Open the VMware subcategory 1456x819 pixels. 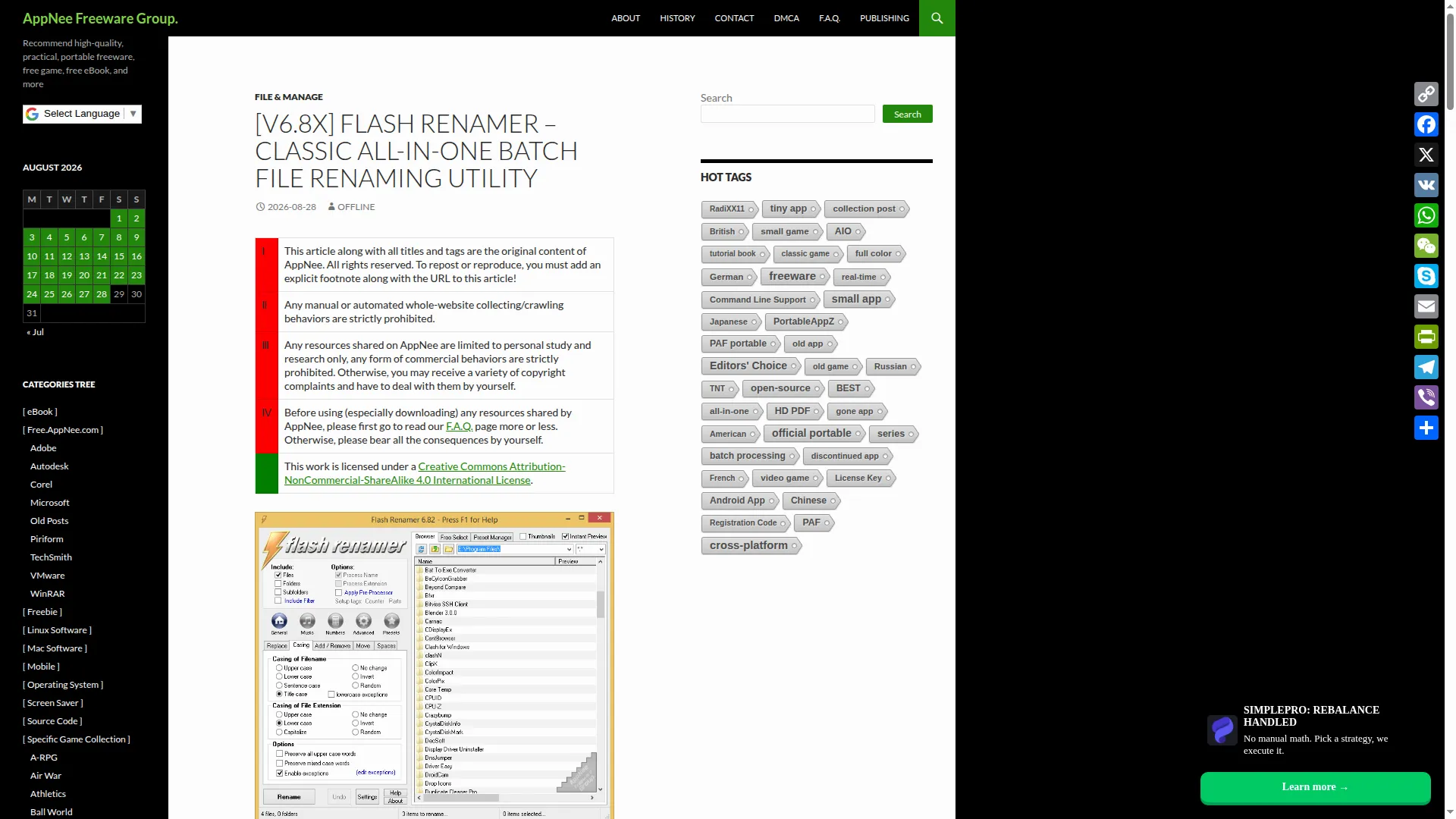tap(48, 576)
